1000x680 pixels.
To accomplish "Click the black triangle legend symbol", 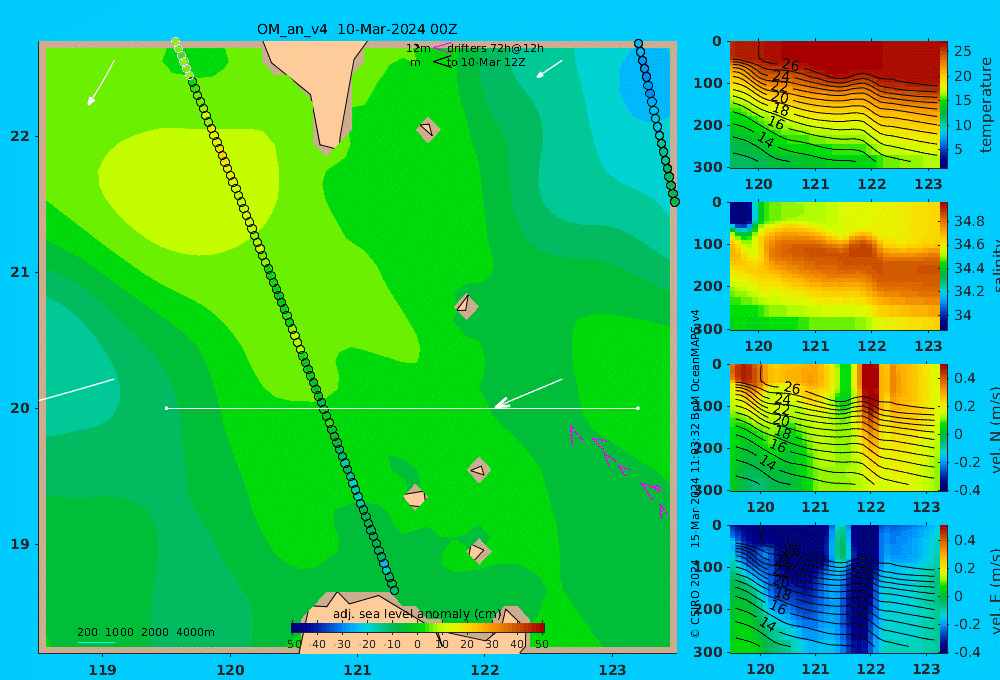I will pyautogui.click(x=441, y=62).
